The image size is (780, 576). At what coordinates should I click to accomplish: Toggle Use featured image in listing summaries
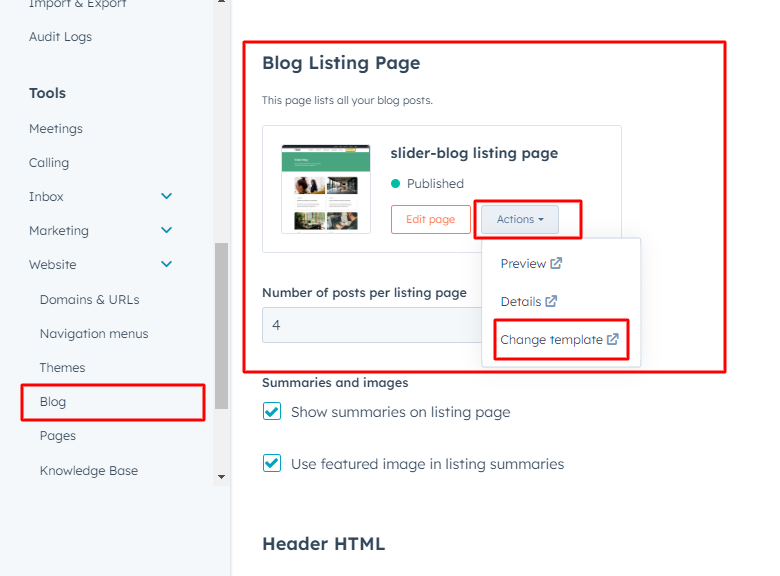pos(272,464)
